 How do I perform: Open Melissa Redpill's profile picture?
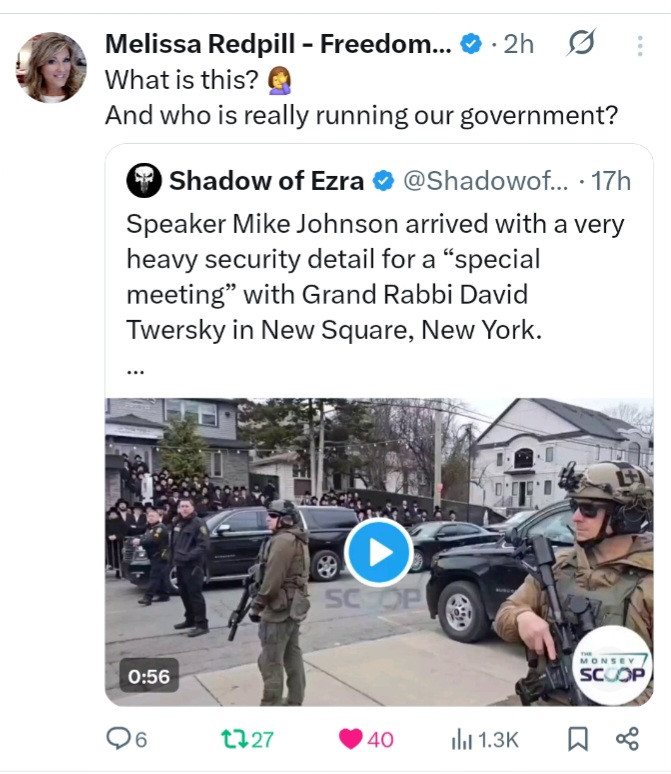pyautogui.click(x=51, y=67)
